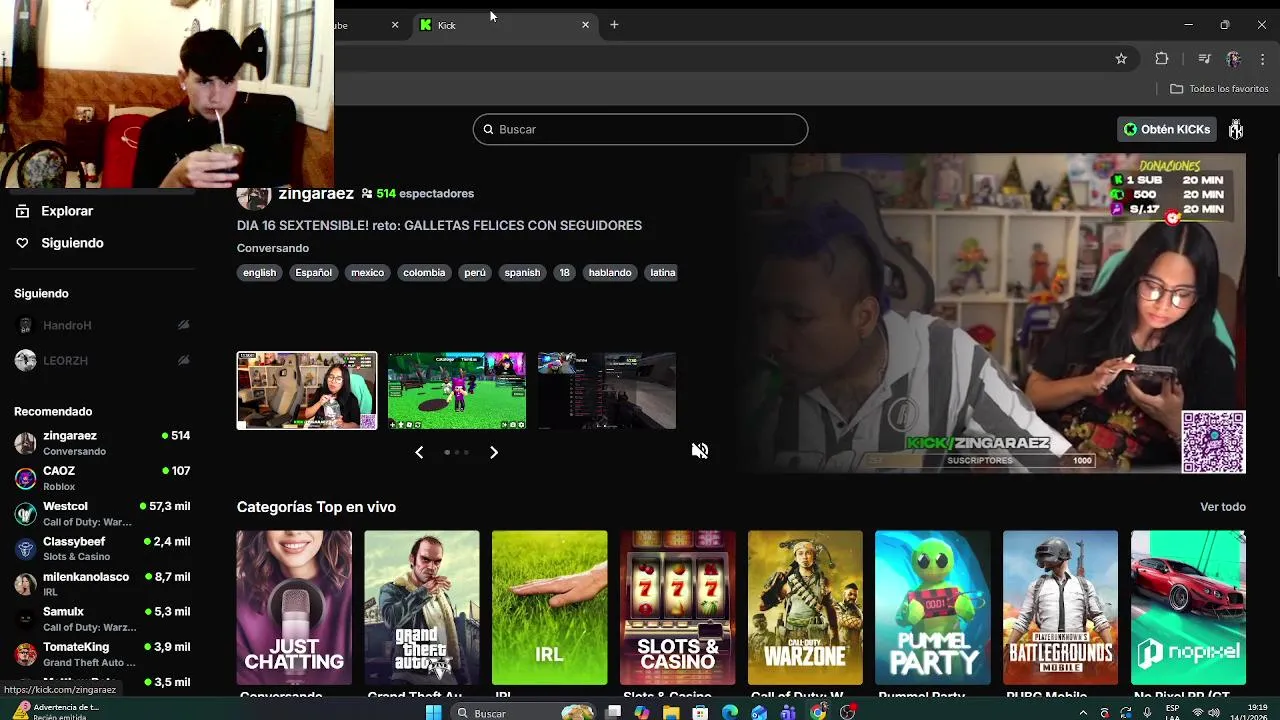Viewport: 1280px width, 720px height.
Task: Open recommended channel zingaraez
Action: [102, 443]
